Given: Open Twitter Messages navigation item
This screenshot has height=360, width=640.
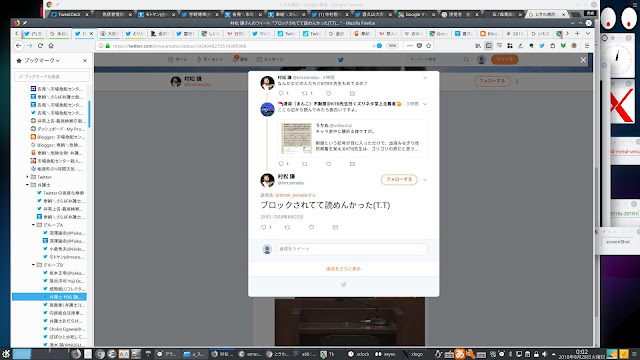Looking at the screenshot, I should 270,60.
